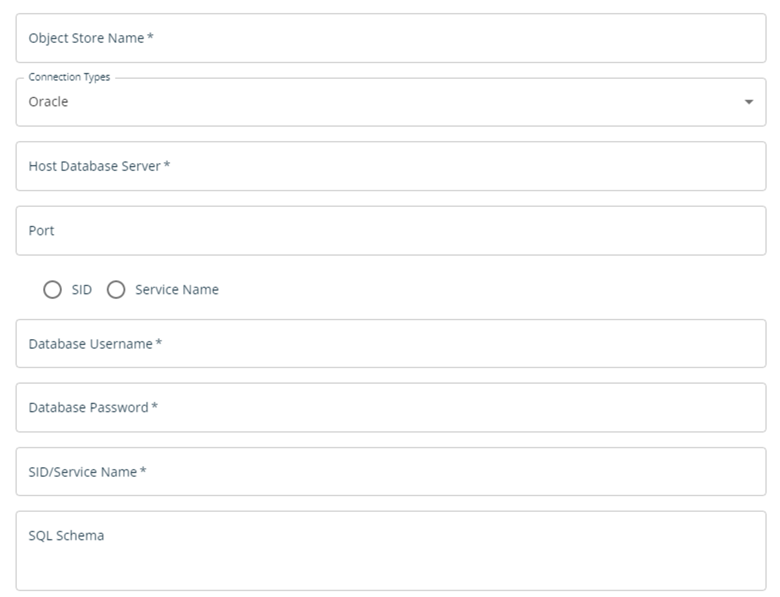Click the SID option label
The height and width of the screenshot is (597, 780).
[x=82, y=290]
